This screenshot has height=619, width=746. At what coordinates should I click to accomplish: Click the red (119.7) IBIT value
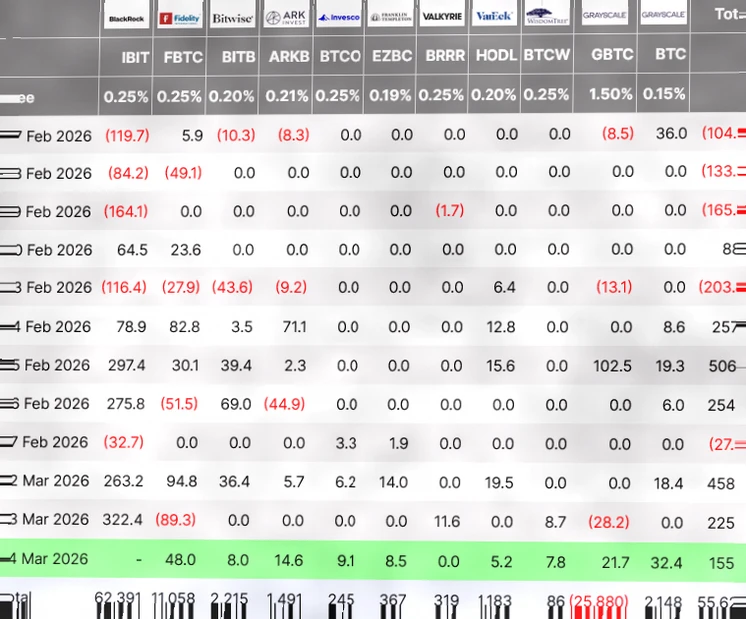click(x=127, y=136)
